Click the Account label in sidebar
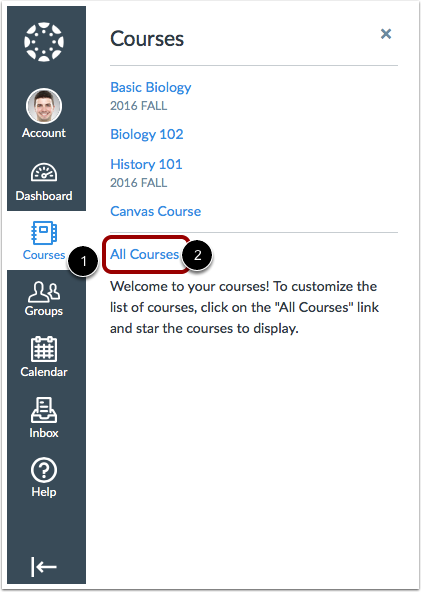Image resolution: width=421 pixels, height=592 pixels. pos(44,133)
